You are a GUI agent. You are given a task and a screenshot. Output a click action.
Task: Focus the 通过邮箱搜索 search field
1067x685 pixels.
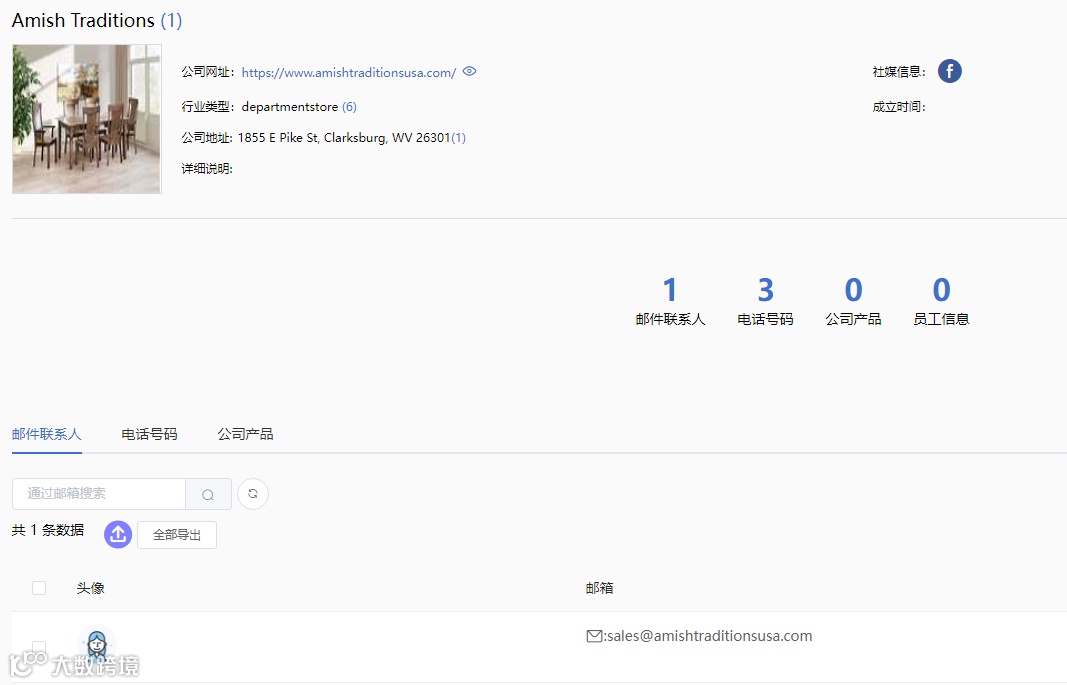coord(99,494)
